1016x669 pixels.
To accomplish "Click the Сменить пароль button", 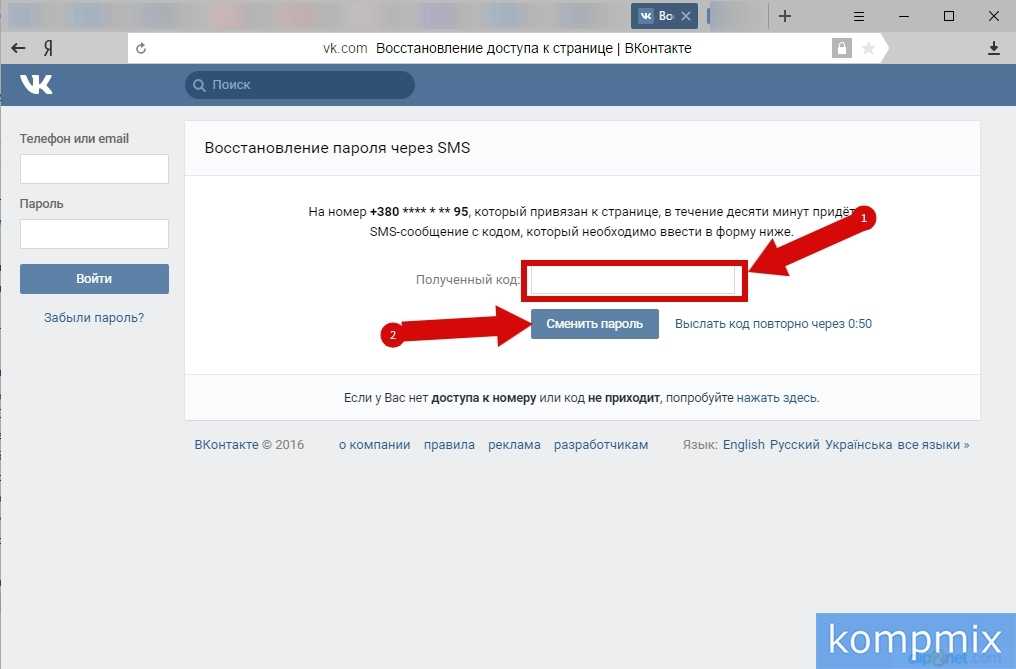I will pos(595,323).
